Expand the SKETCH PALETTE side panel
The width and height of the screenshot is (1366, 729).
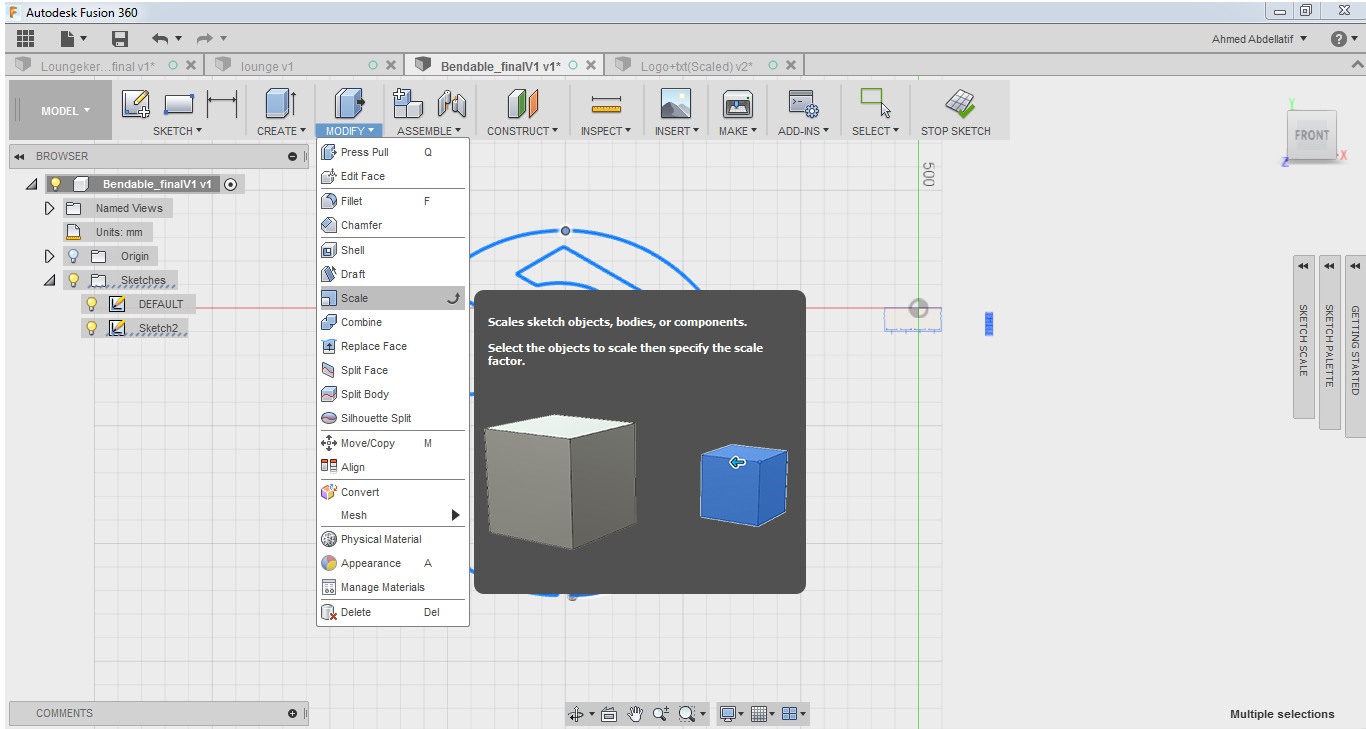point(1329,343)
